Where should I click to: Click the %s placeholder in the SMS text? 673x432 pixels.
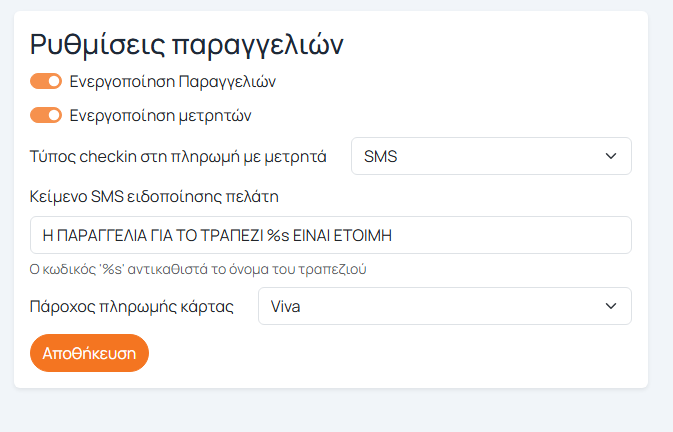tap(277, 235)
